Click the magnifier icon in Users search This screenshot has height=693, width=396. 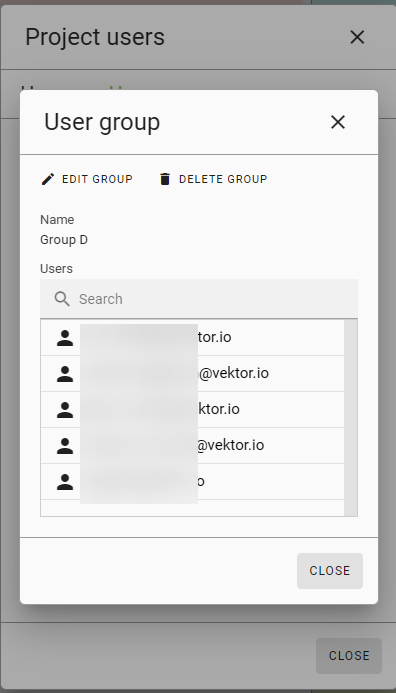[x=62, y=299]
